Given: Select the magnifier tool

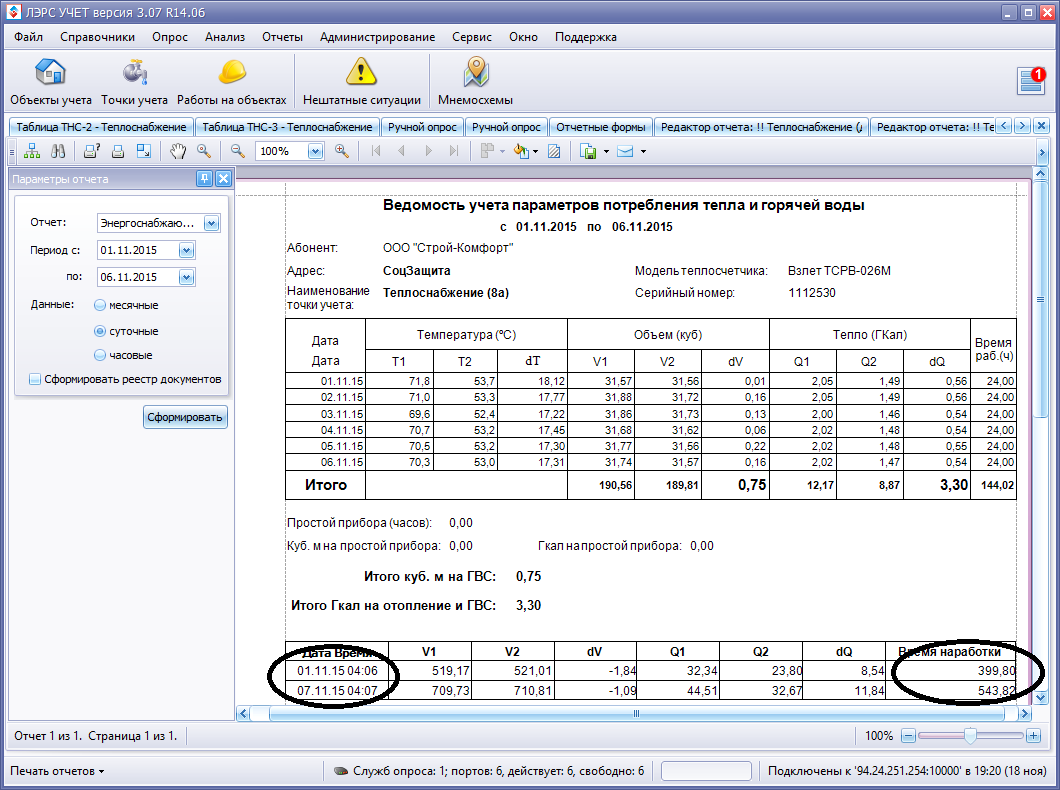Looking at the screenshot, I should click(x=203, y=151).
